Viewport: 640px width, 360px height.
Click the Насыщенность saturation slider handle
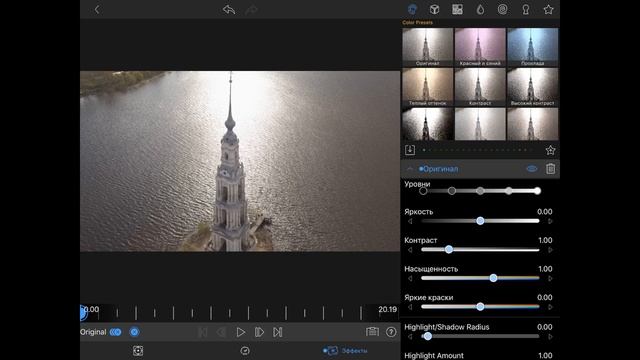click(x=493, y=278)
